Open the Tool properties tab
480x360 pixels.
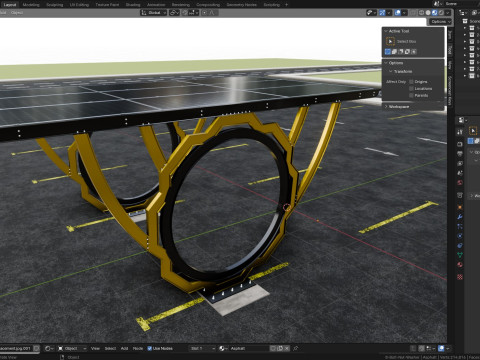[x=460, y=132]
